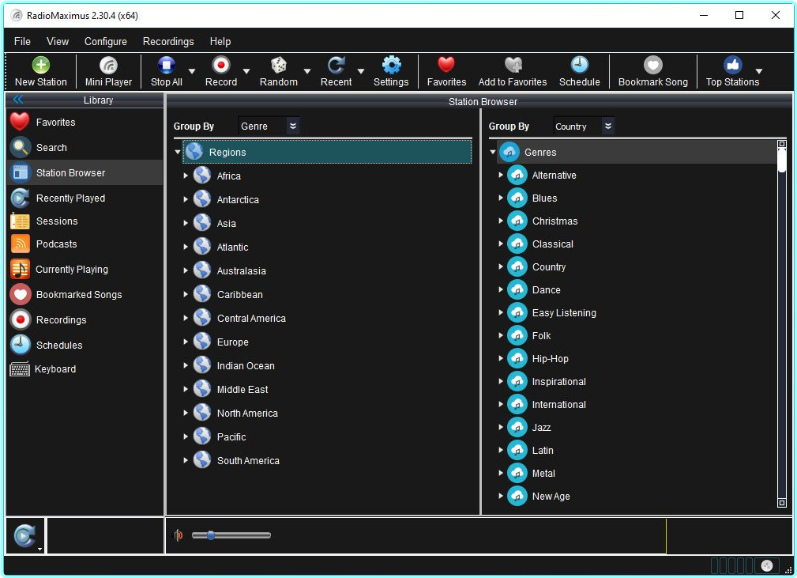Open Top Stations thumbs-up icon

tap(732, 66)
